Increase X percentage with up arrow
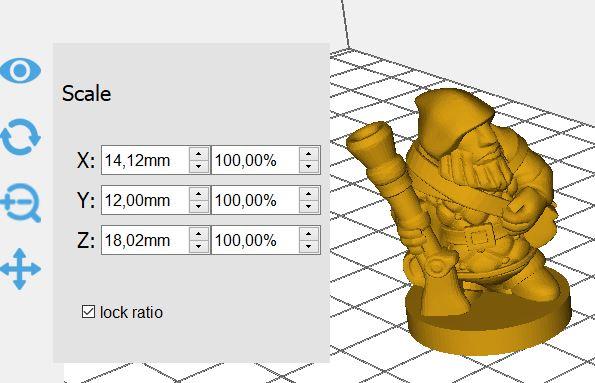The width and height of the screenshot is (595, 383). (309, 154)
